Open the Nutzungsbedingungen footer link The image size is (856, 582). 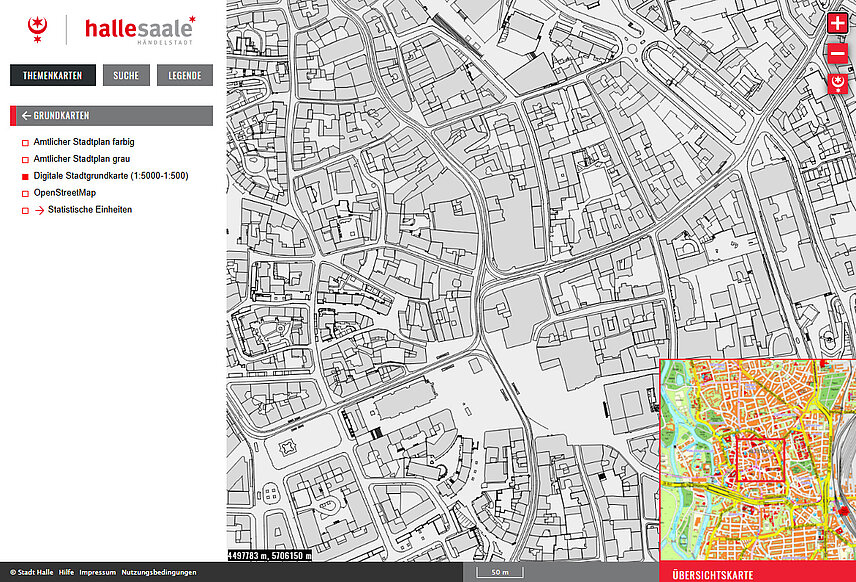click(159, 573)
